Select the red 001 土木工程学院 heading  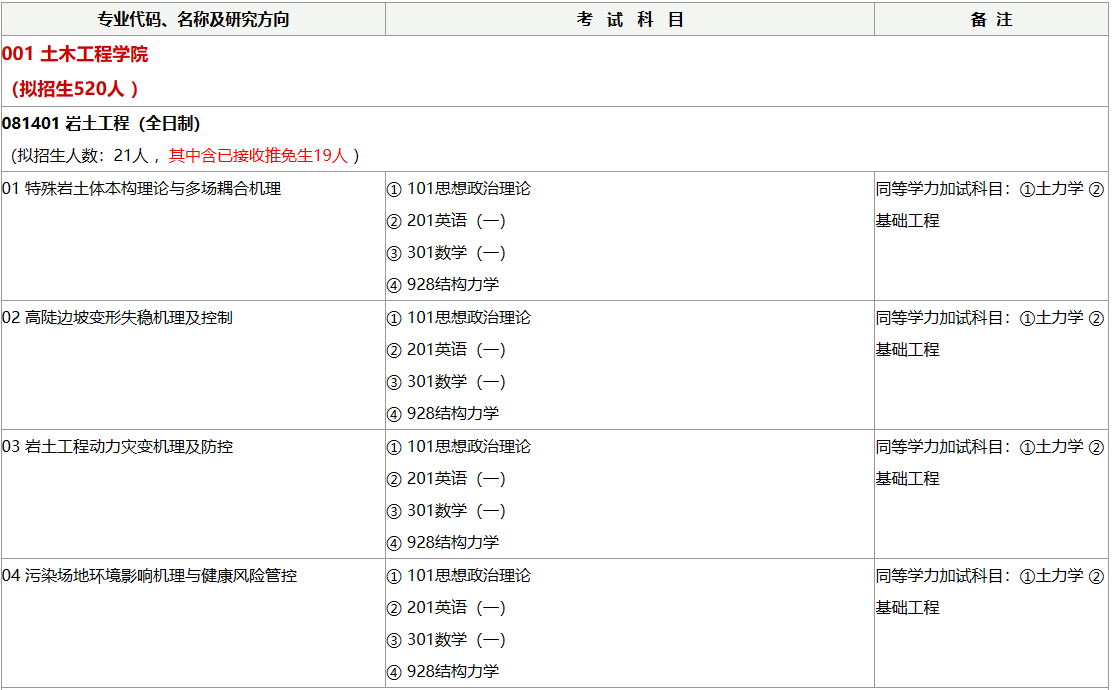pos(75,54)
